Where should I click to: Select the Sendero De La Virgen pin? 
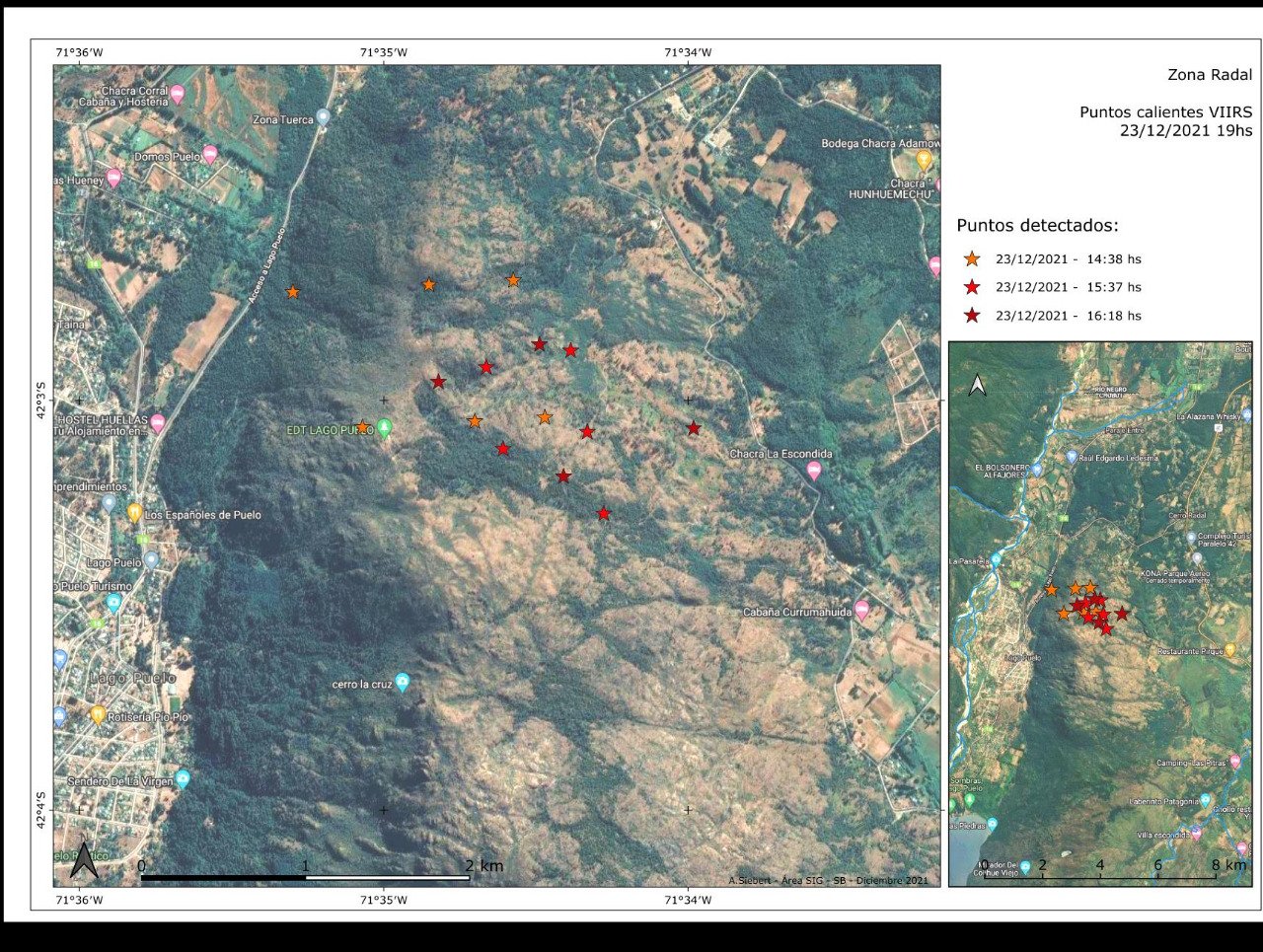point(183,779)
